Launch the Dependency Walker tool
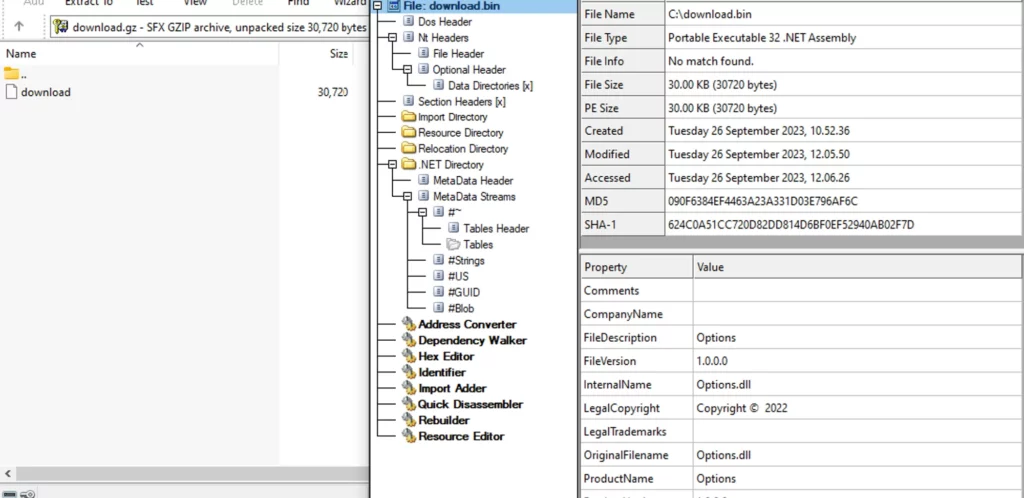The width and height of the screenshot is (1024, 498). [x=472, y=340]
